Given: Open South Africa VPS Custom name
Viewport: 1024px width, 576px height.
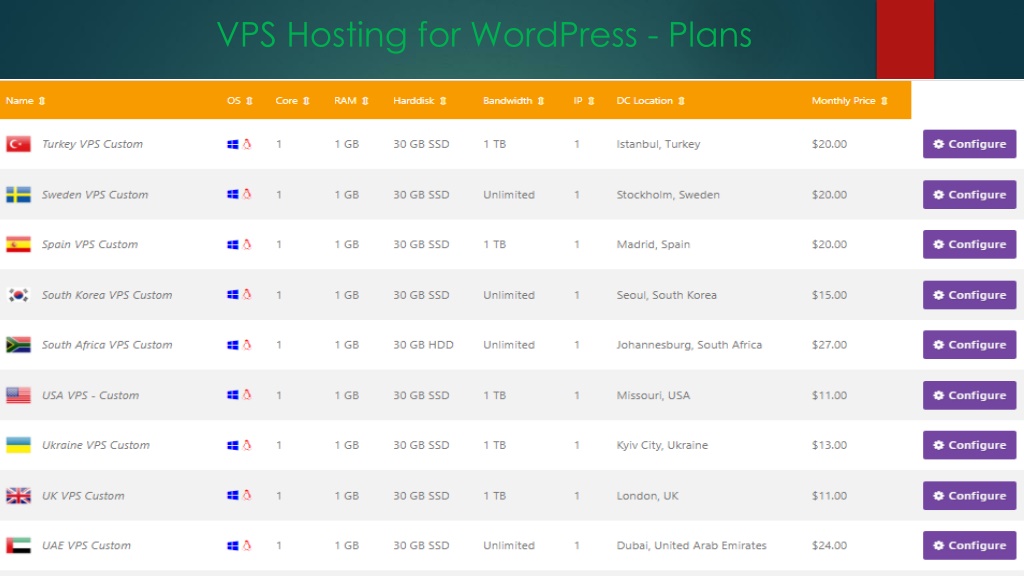Looking at the screenshot, I should [x=107, y=344].
